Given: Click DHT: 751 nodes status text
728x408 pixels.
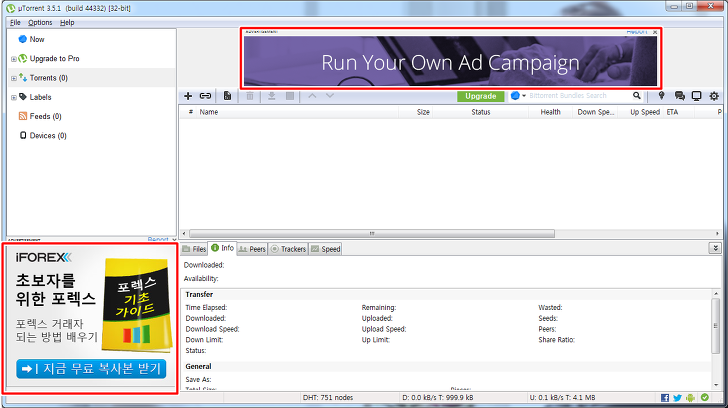Looking at the screenshot, I should pyautogui.click(x=328, y=398).
